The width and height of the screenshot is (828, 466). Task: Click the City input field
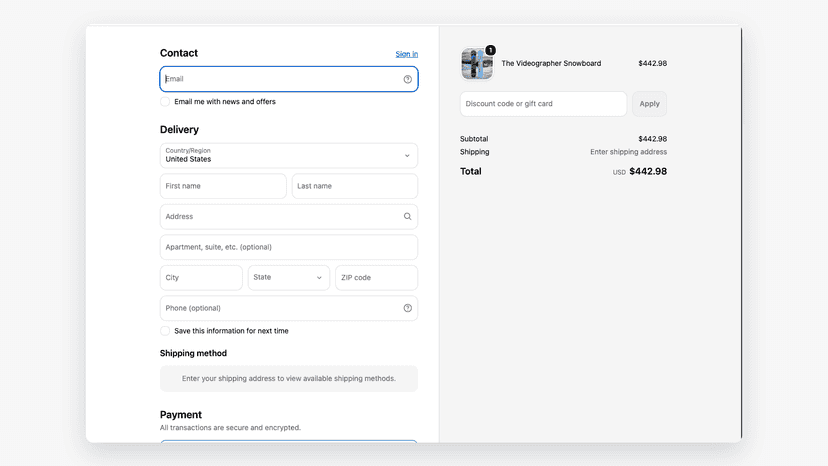(x=201, y=277)
